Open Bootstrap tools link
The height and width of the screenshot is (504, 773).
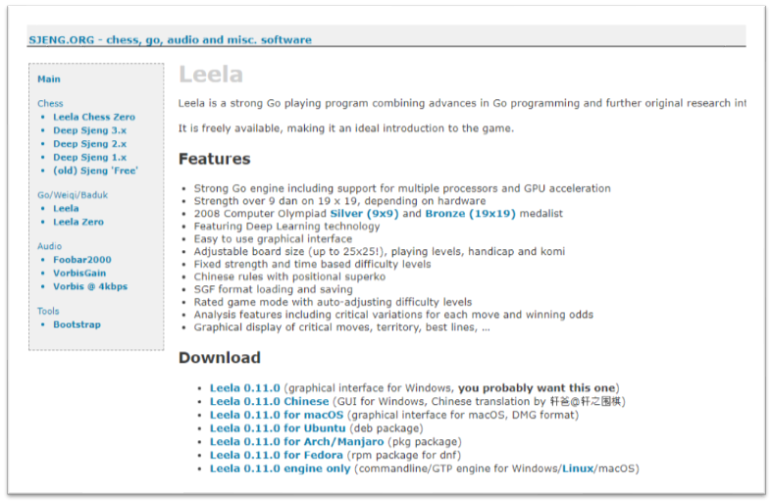pyautogui.click(x=77, y=324)
